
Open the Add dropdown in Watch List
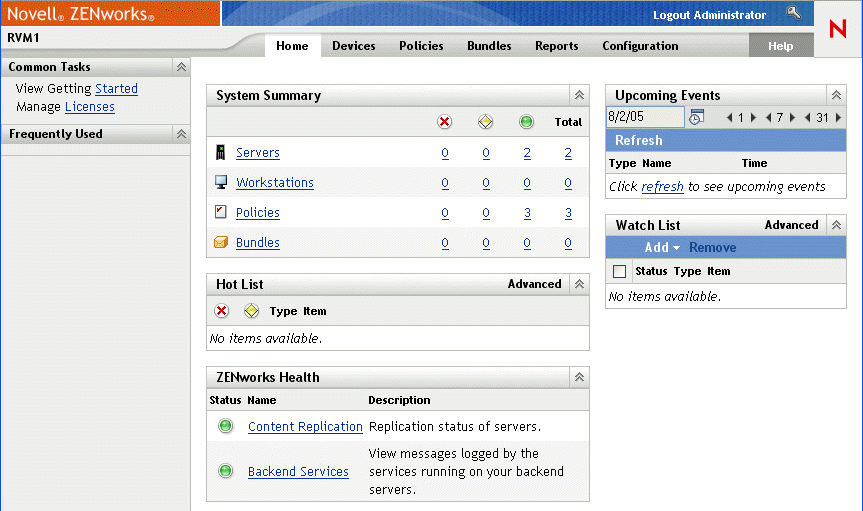click(x=662, y=248)
